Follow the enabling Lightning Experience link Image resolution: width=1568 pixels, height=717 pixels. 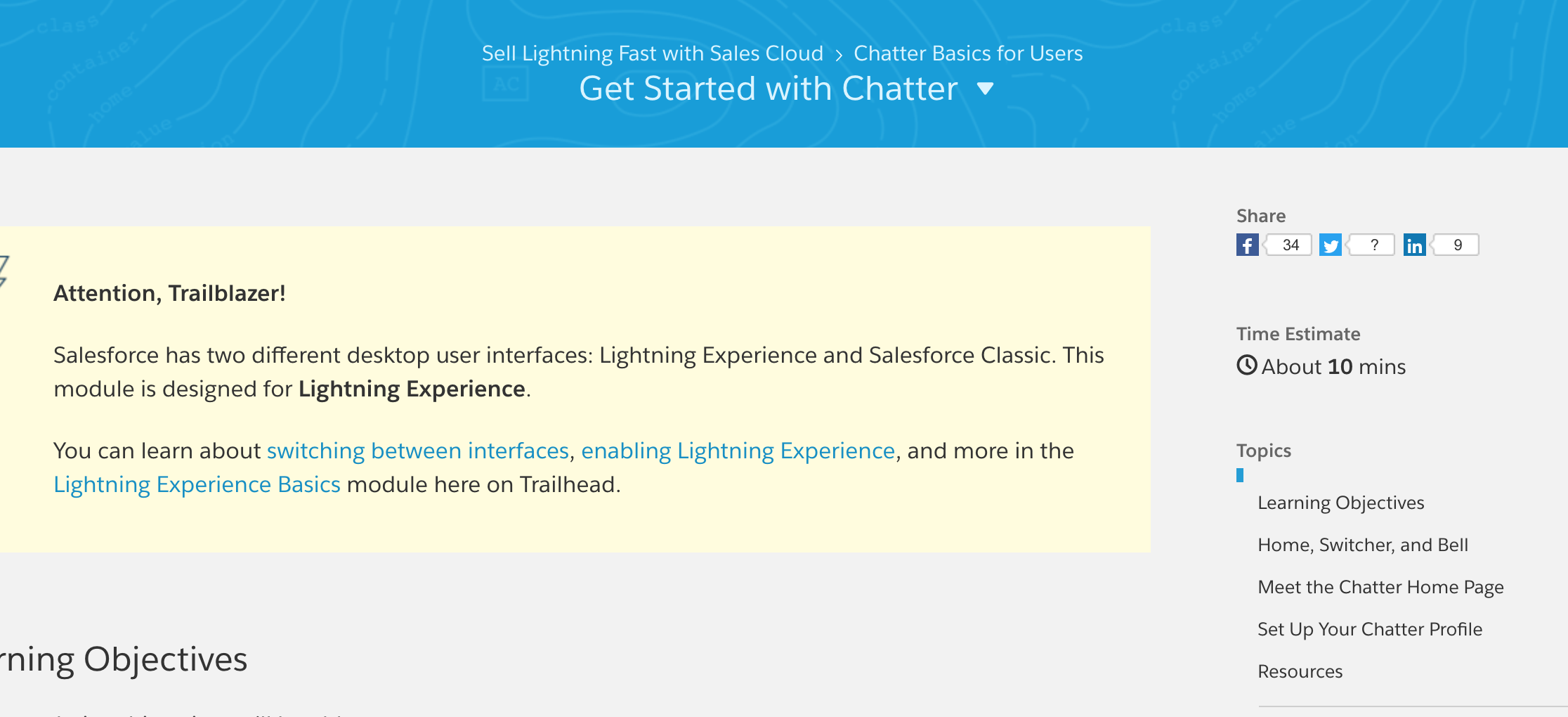(x=738, y=451)
